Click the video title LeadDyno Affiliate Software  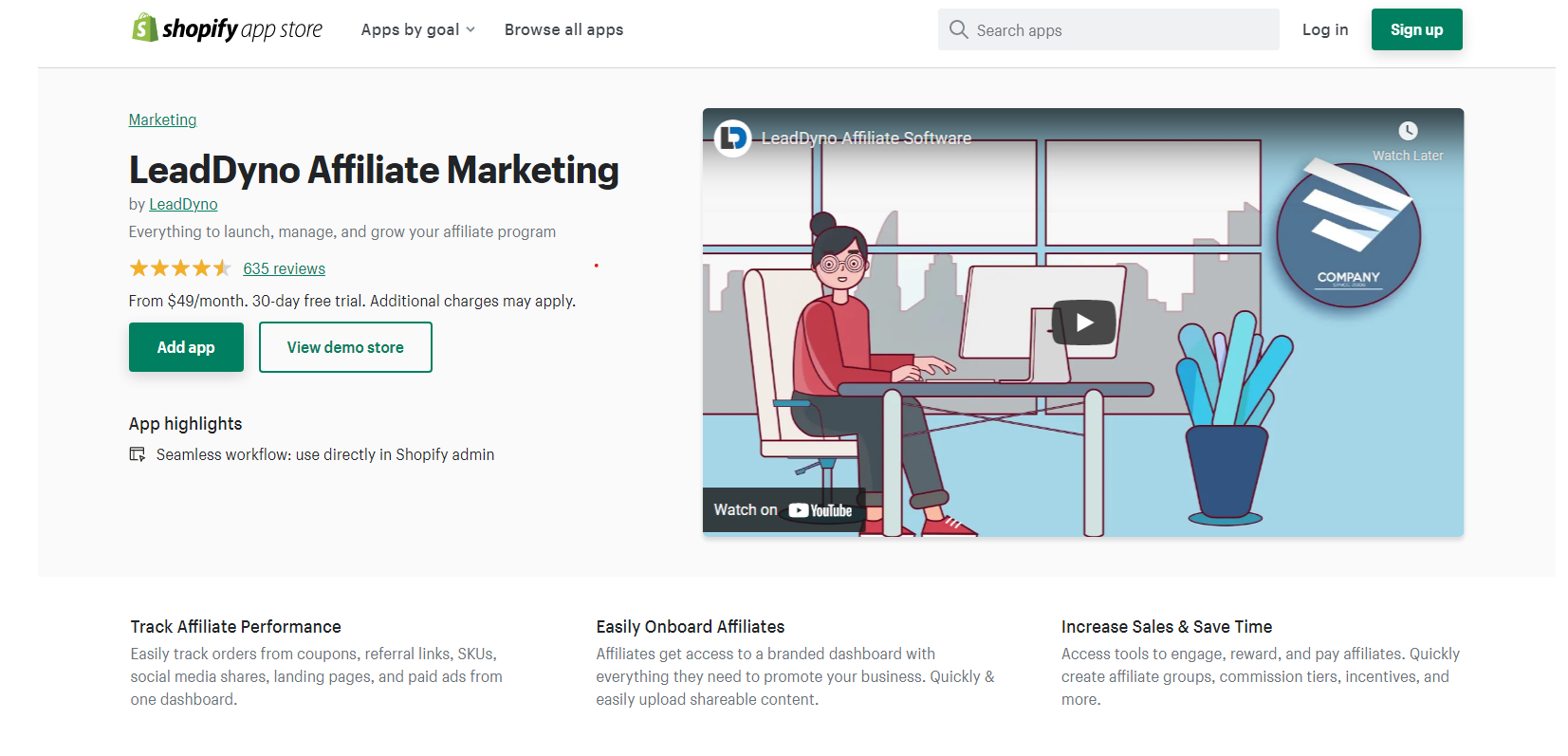coord(866,138)
